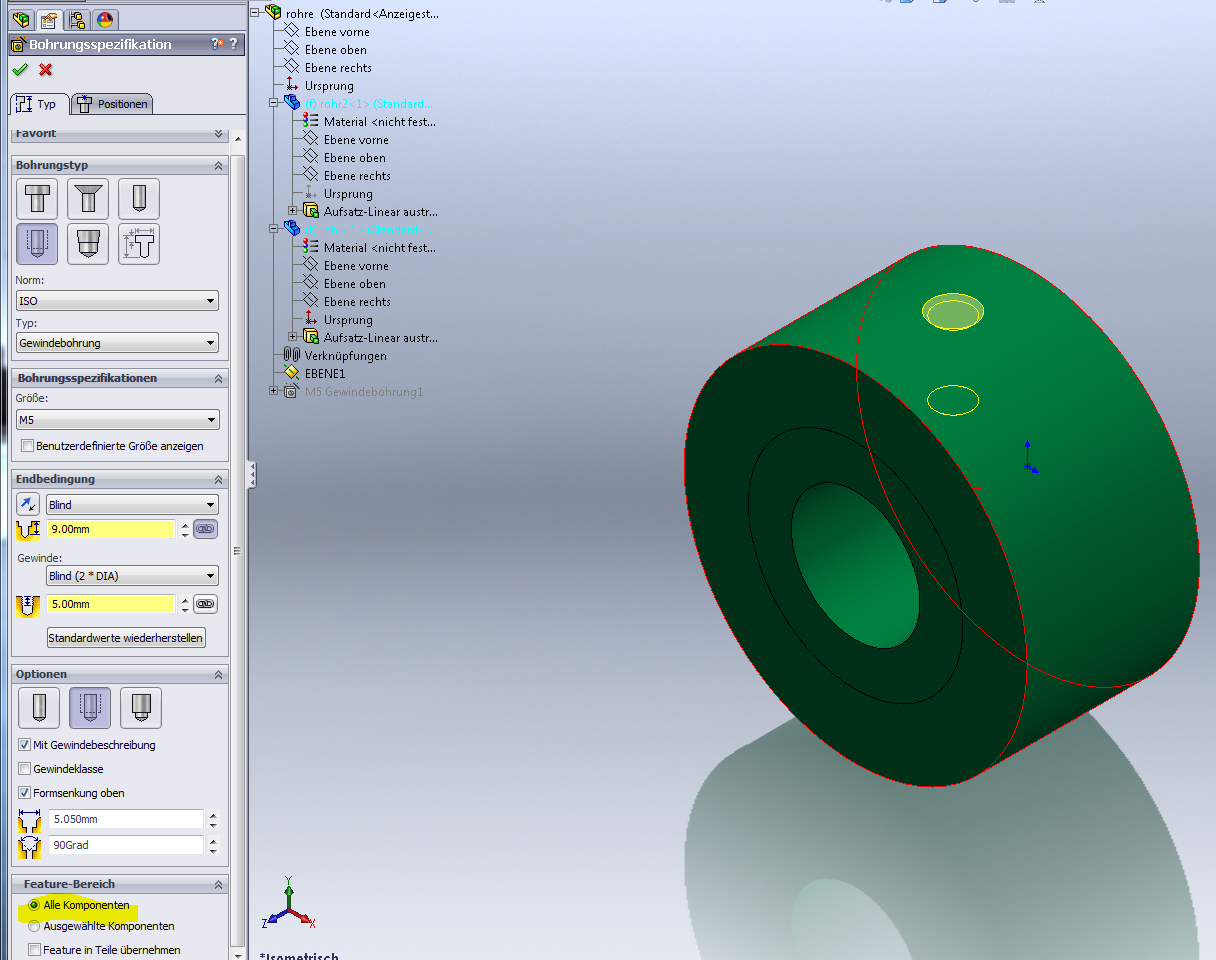Select tap drill diameter option icon

[38, 708]
